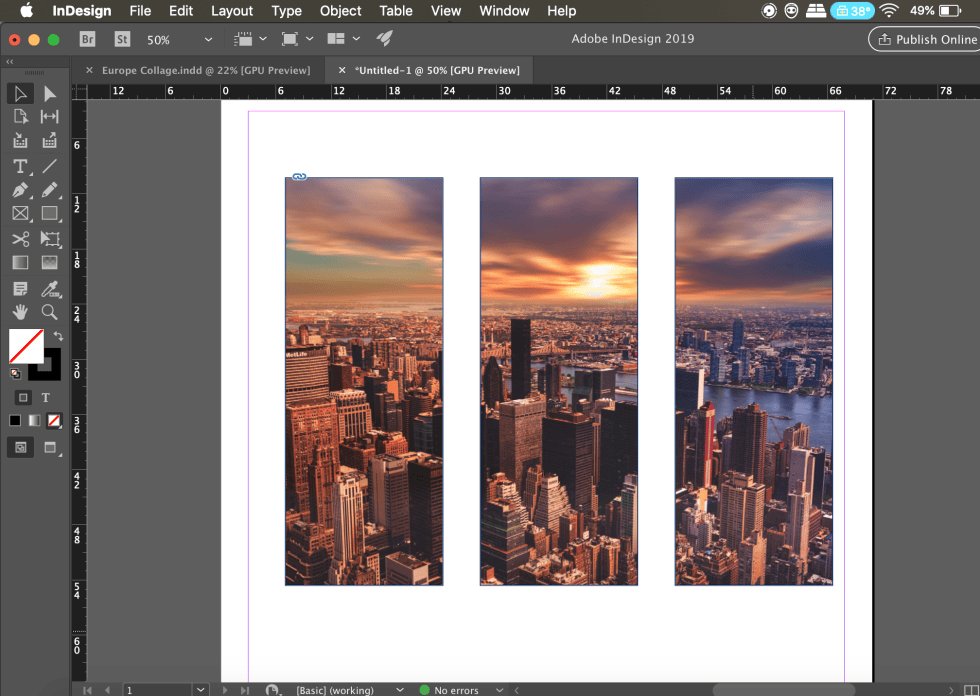The image size is (980, 696).
Task: Select the Gradient Swatch tool
Action: pyautogui.click(x=20, y=262)
